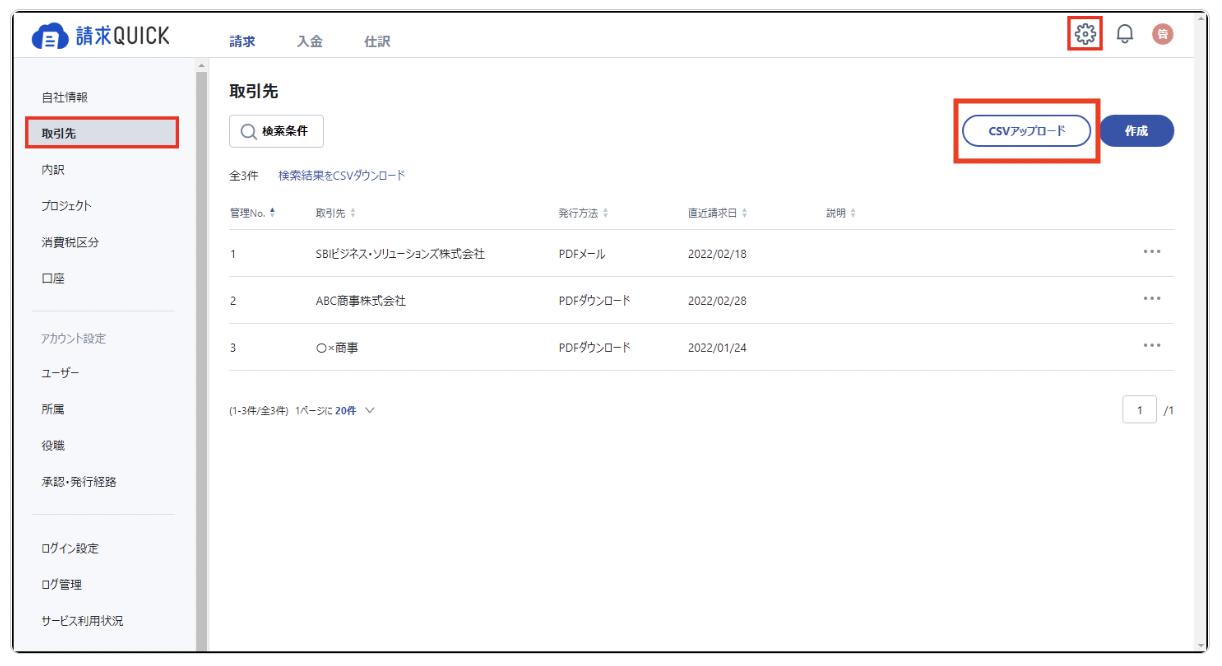The width and height of the screenshot is (1222, 666).
Task: Switch to the 仕訳 tab
Action: [377, 41]
